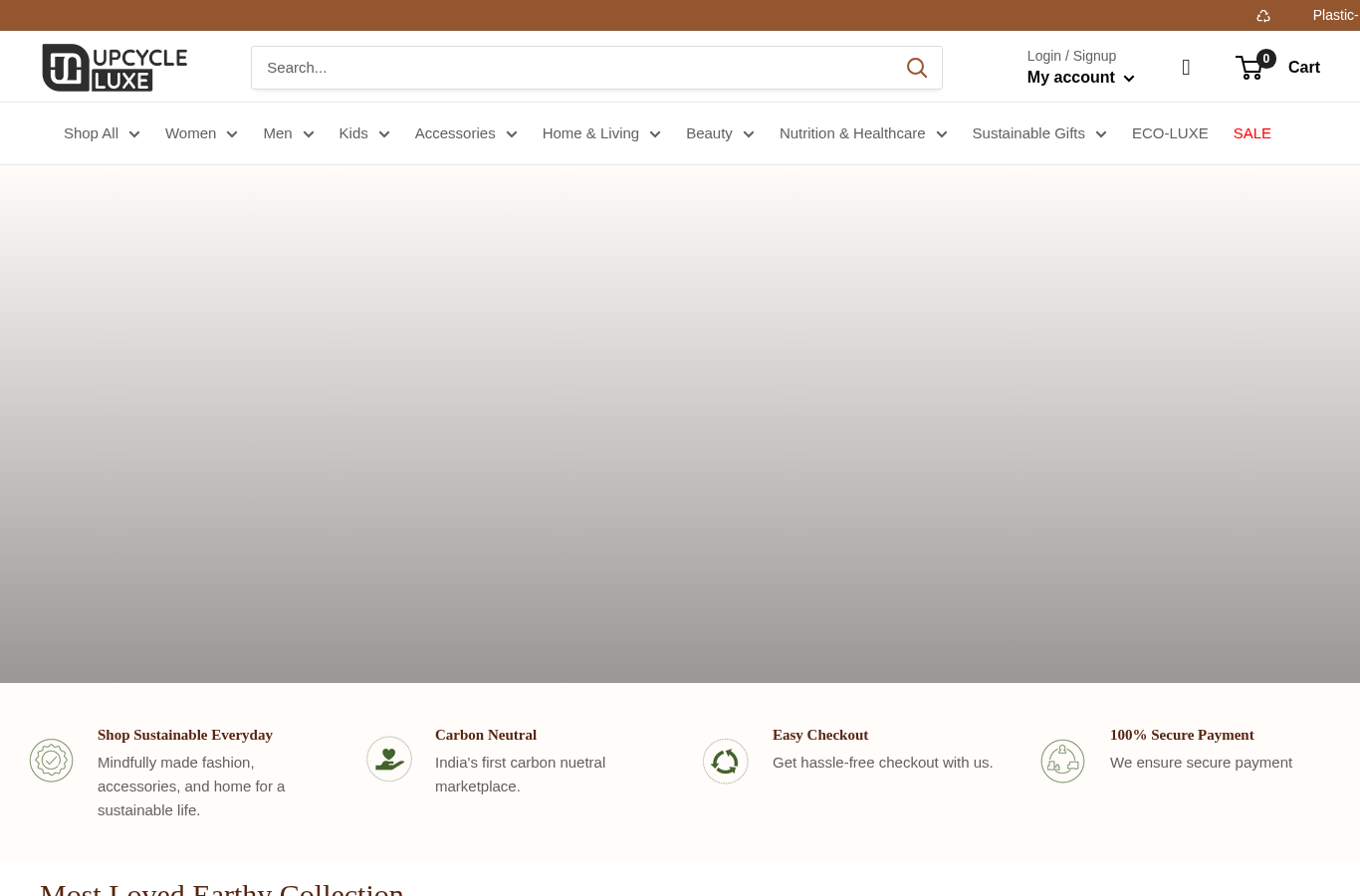Click the Shop Sustainable Everyday badge icon

click(x=51, y=761)
